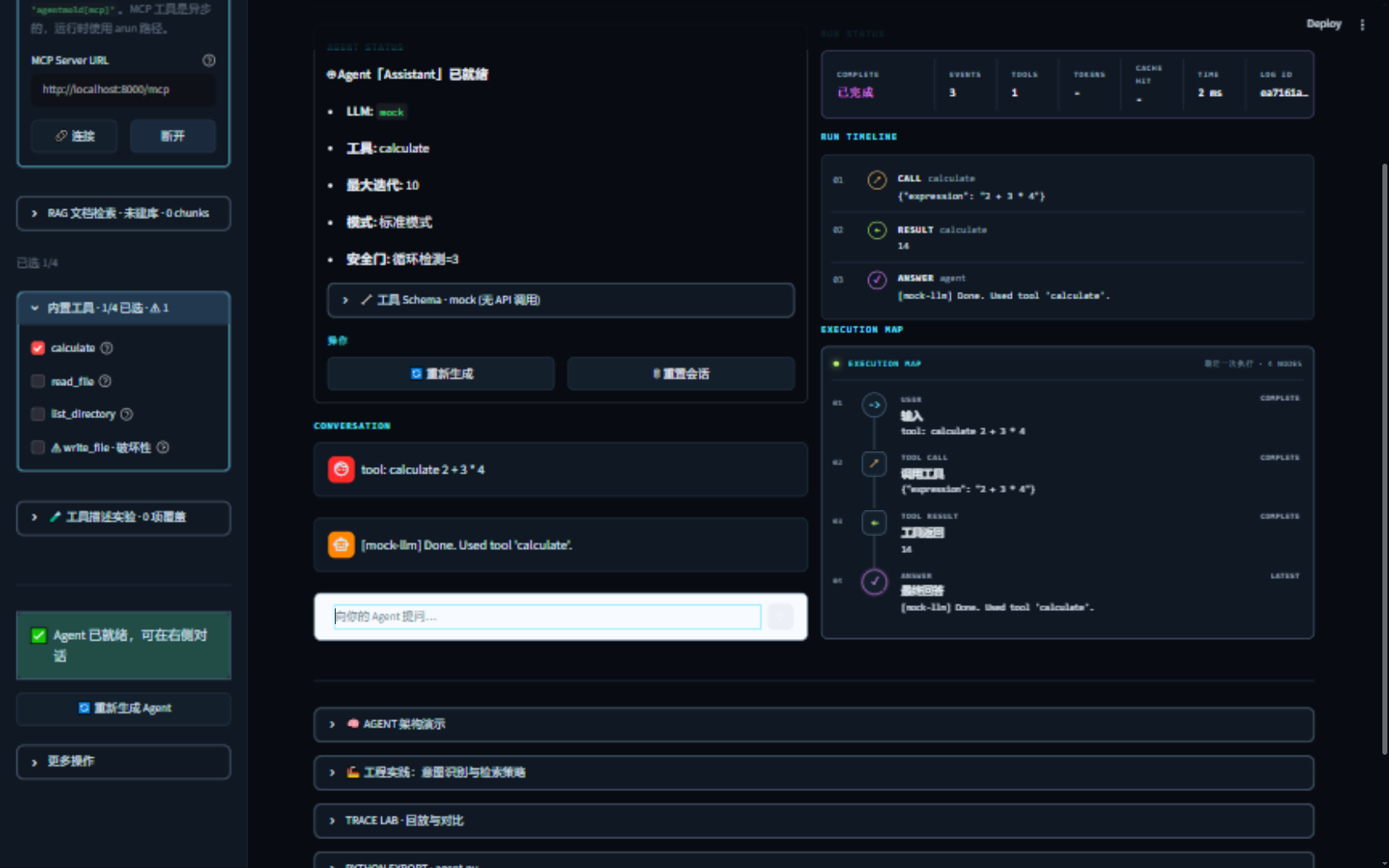Click the CALL calculate timeline icon
Image resolution: width=1389 pixels, height=868 pixels.
877,180
